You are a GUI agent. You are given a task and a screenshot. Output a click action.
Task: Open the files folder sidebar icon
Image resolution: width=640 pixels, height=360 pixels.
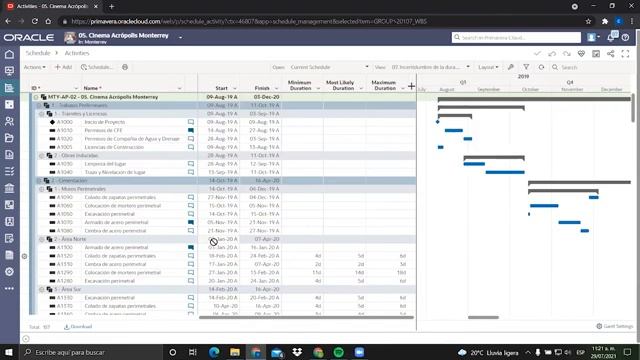9,138
